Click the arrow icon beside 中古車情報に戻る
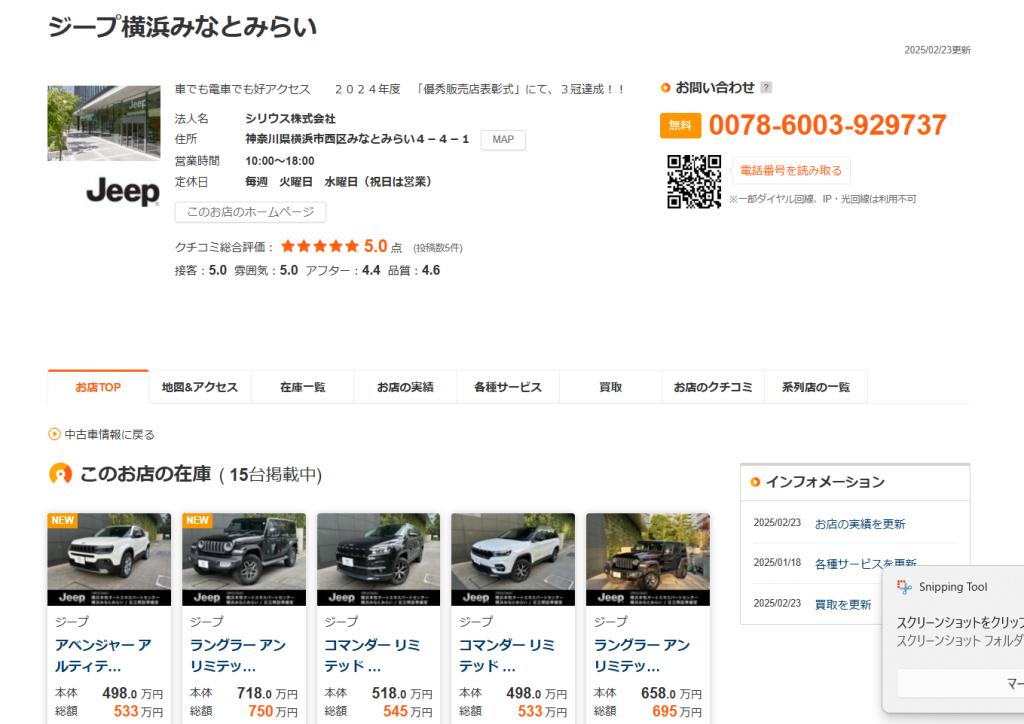1024x724 pixels. point(54,434)
